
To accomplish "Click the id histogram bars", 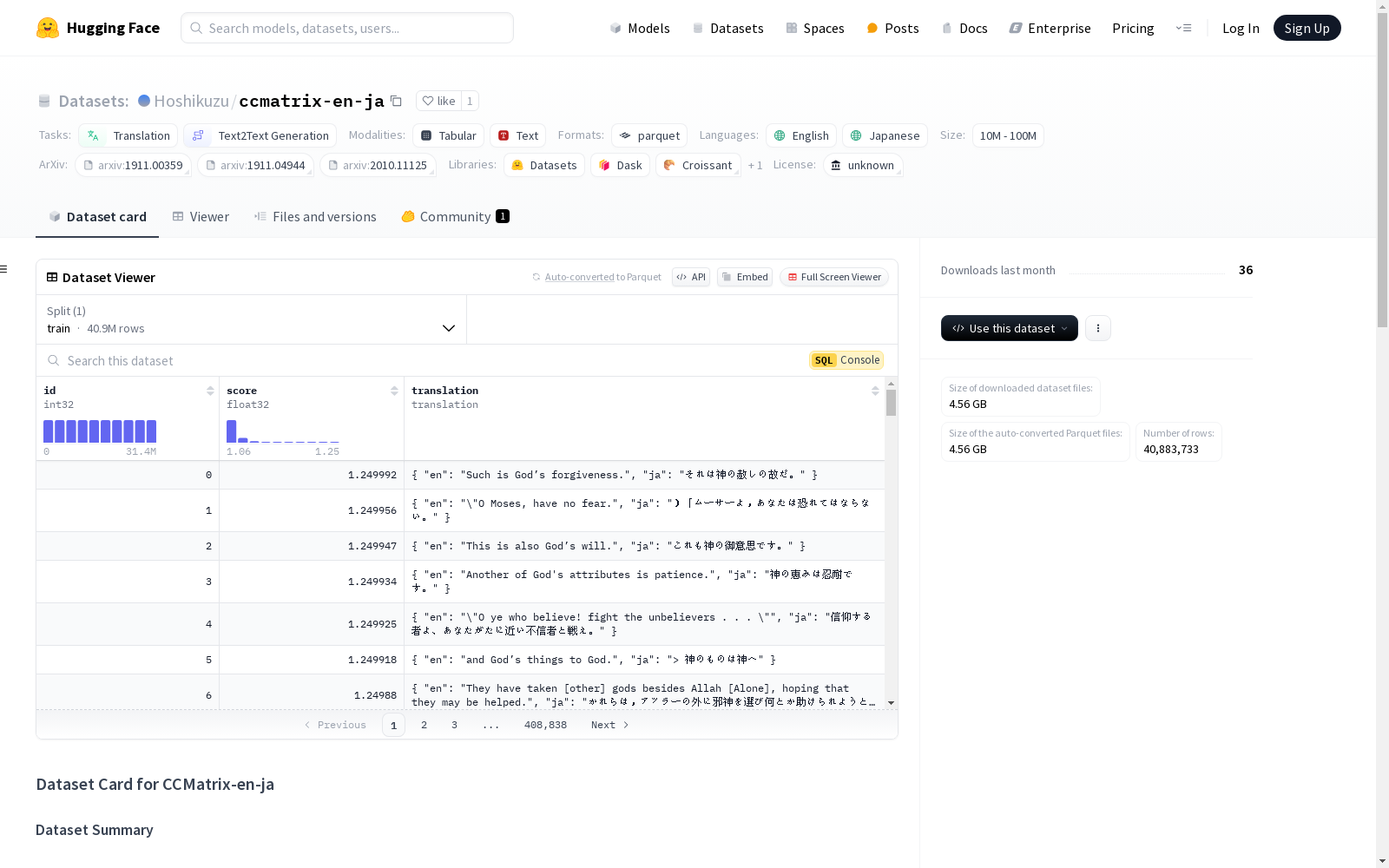I will tap(100, 431).
